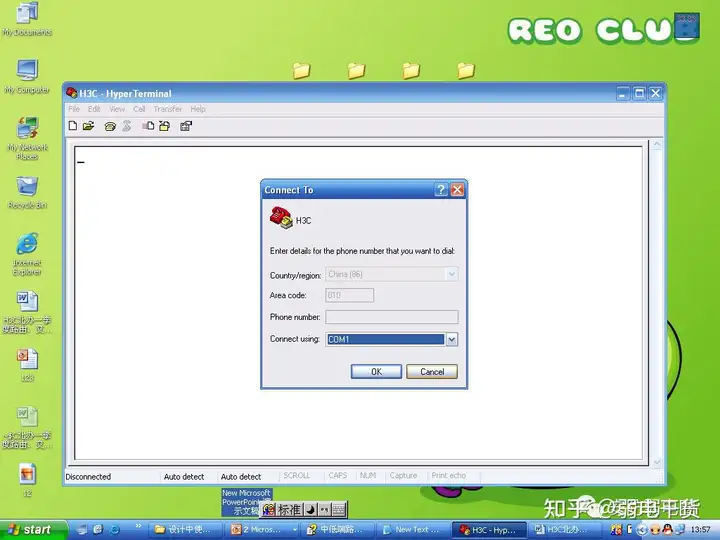Viewport: 720px width, 540px height.
Task: Click the New connection toolbar icon
Action: (x=73, y=126)
